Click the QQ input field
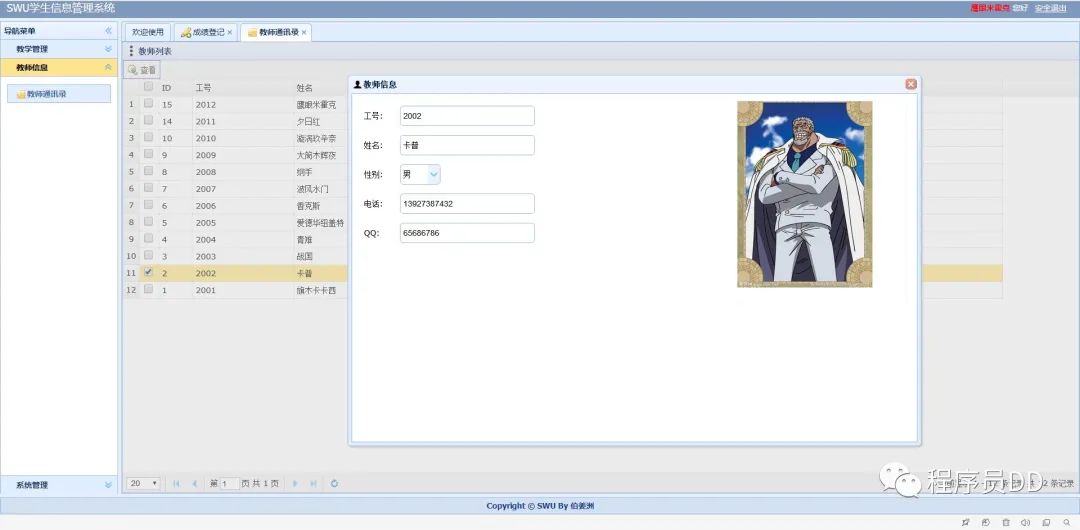 pos(467,233)
